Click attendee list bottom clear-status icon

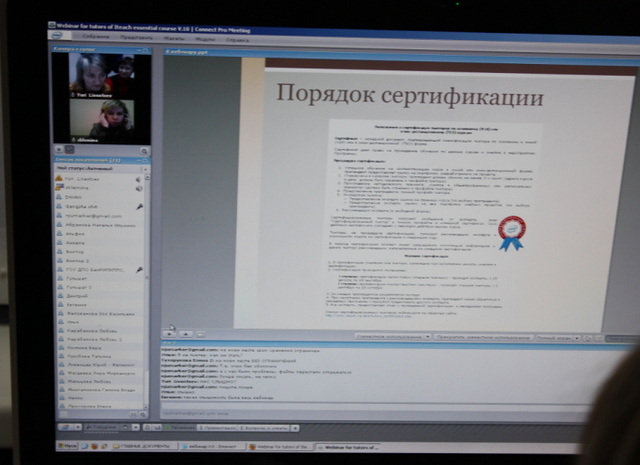coord(133,414)
